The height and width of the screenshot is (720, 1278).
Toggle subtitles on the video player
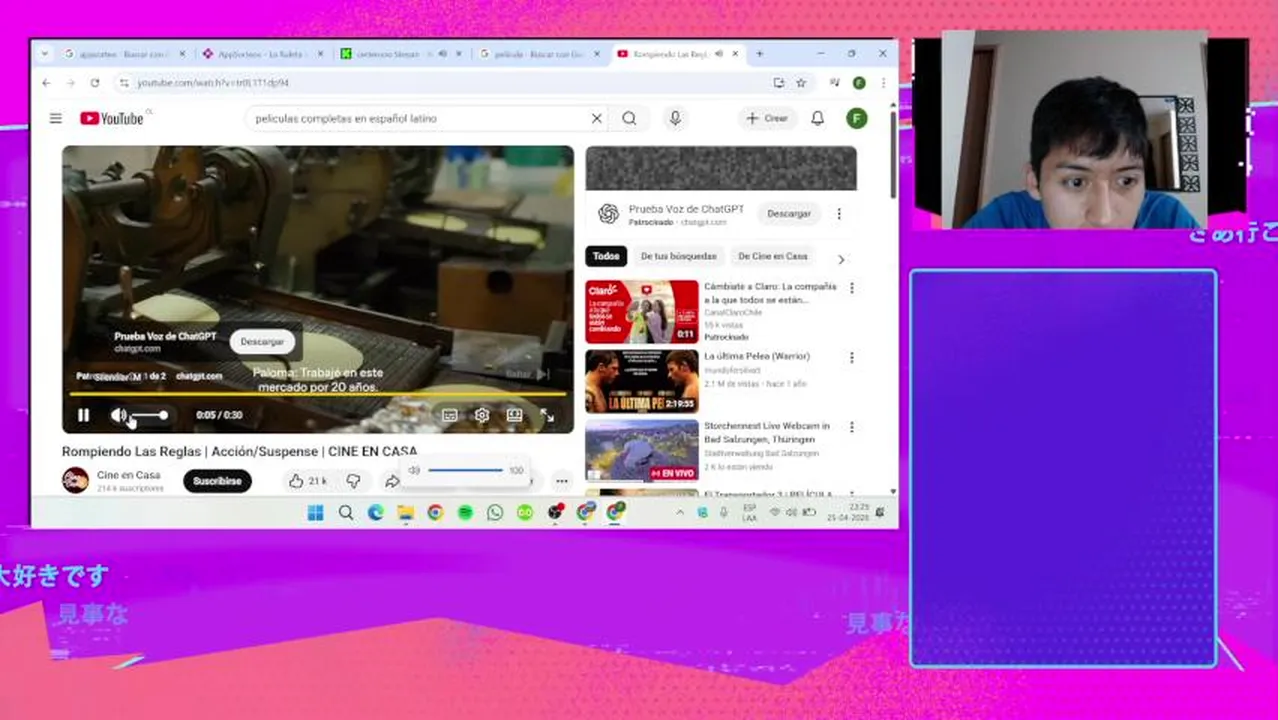point(450,415)
